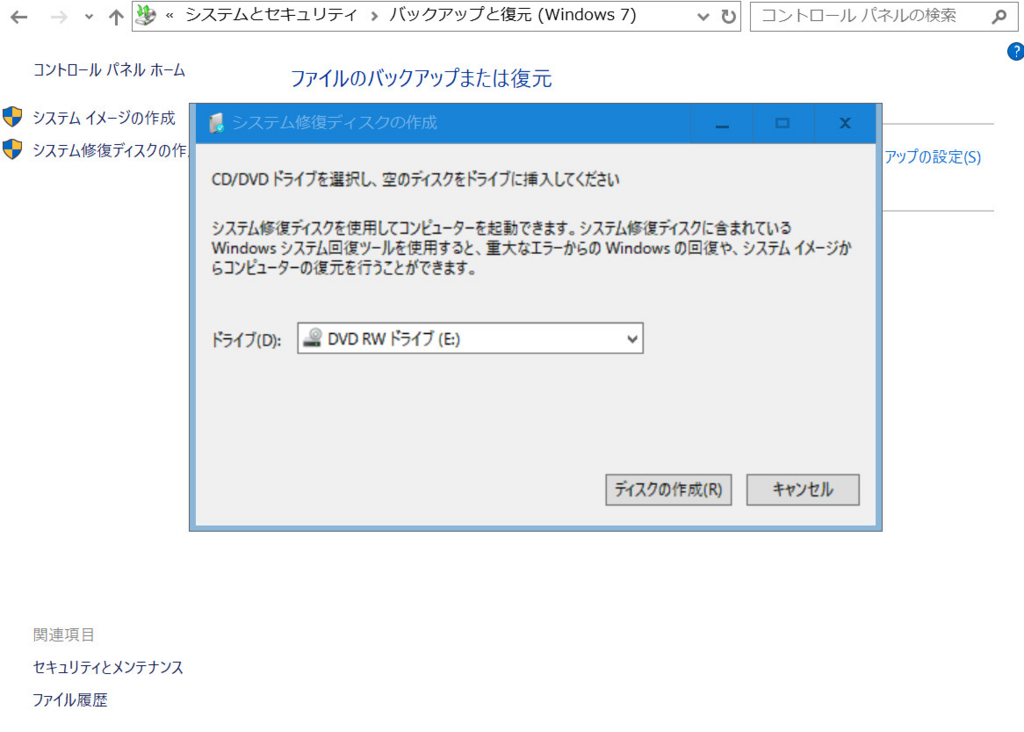Go up one level with up arrow
Image resolution: width=1024 pixels, height=732 pixels.
116,17
